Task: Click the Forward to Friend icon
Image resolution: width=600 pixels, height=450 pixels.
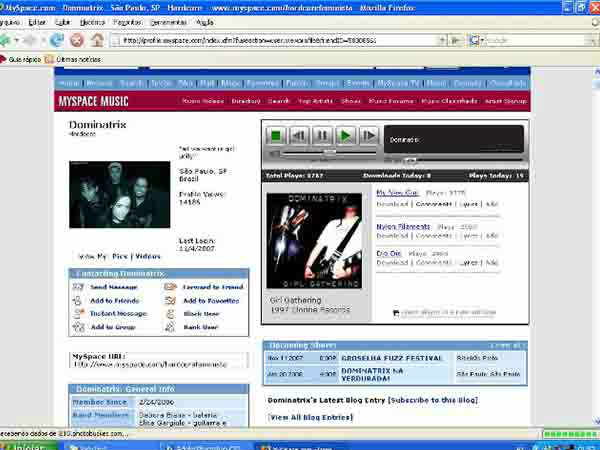Action: (x=170, y=287)
